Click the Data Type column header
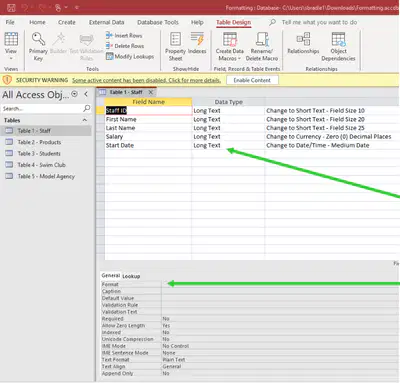The width and height of the screenshot is (400, 383). coord(229,102)
